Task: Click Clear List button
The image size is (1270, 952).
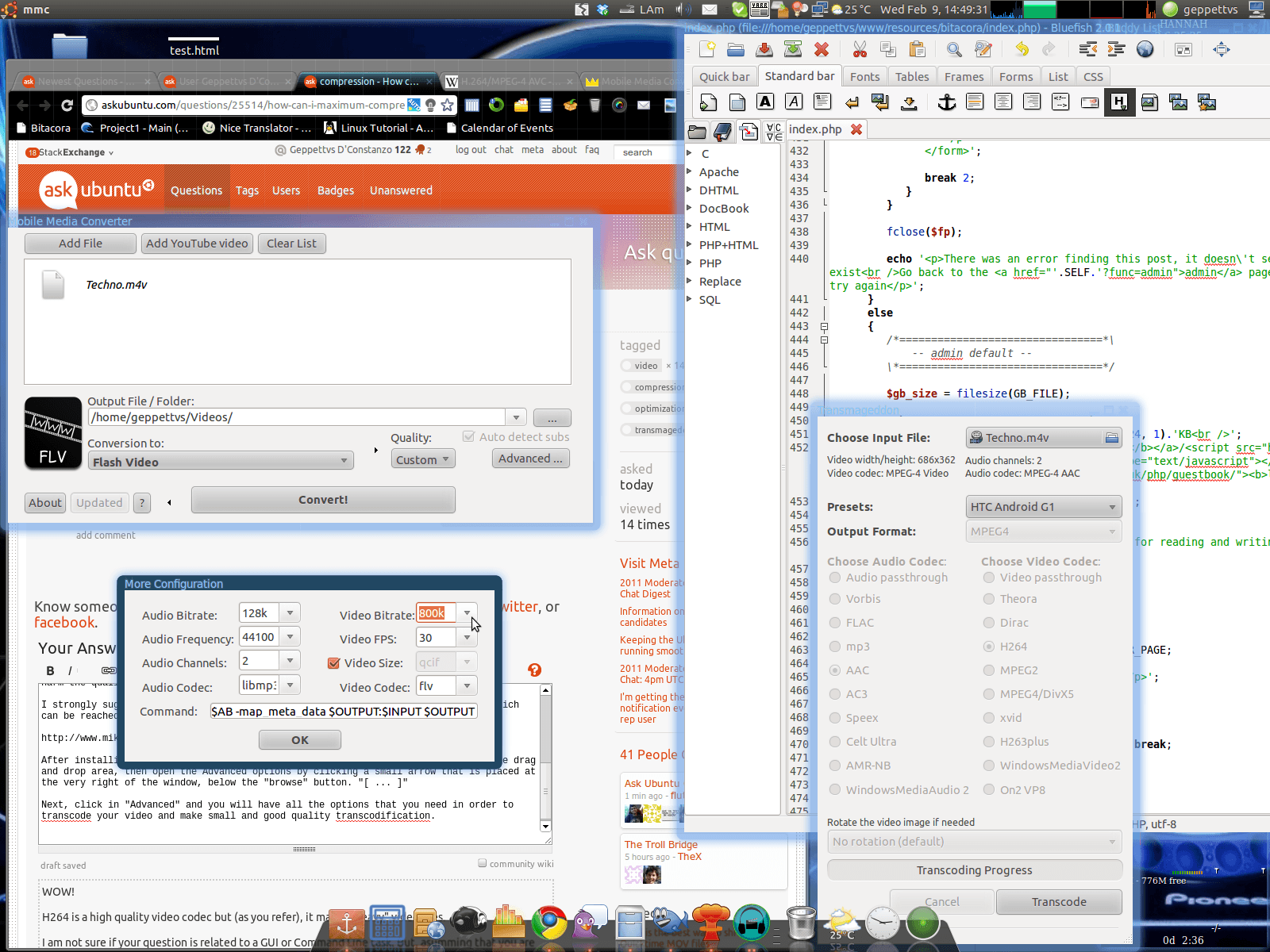Action: (291, 244)
